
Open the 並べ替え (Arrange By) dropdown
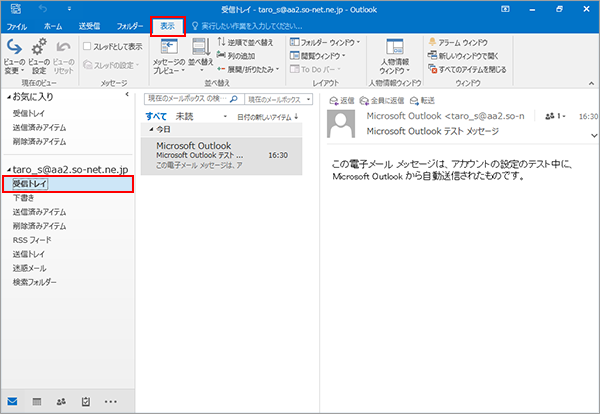coord(199,60)
